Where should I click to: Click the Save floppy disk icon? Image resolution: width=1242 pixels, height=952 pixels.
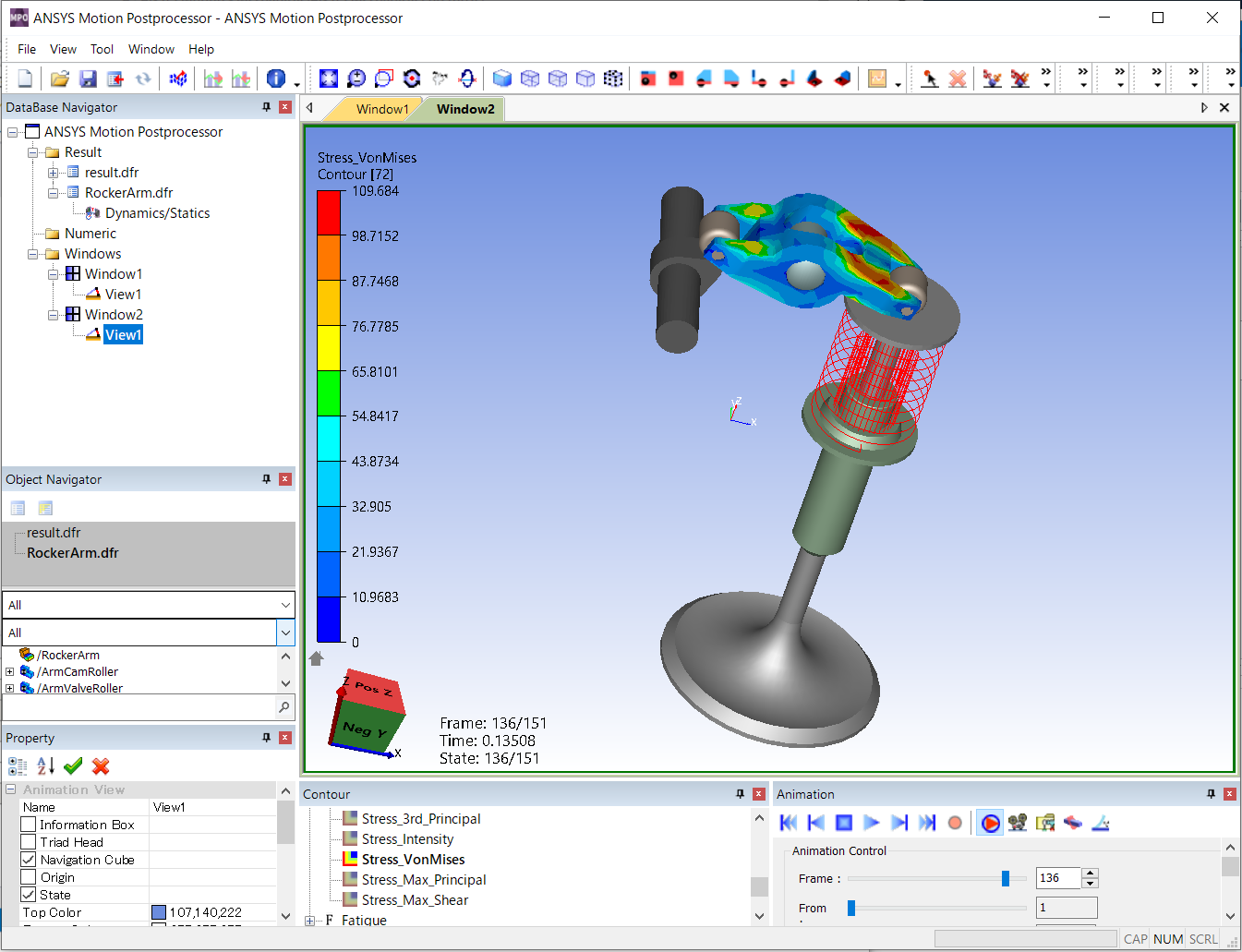click(88, 78)
